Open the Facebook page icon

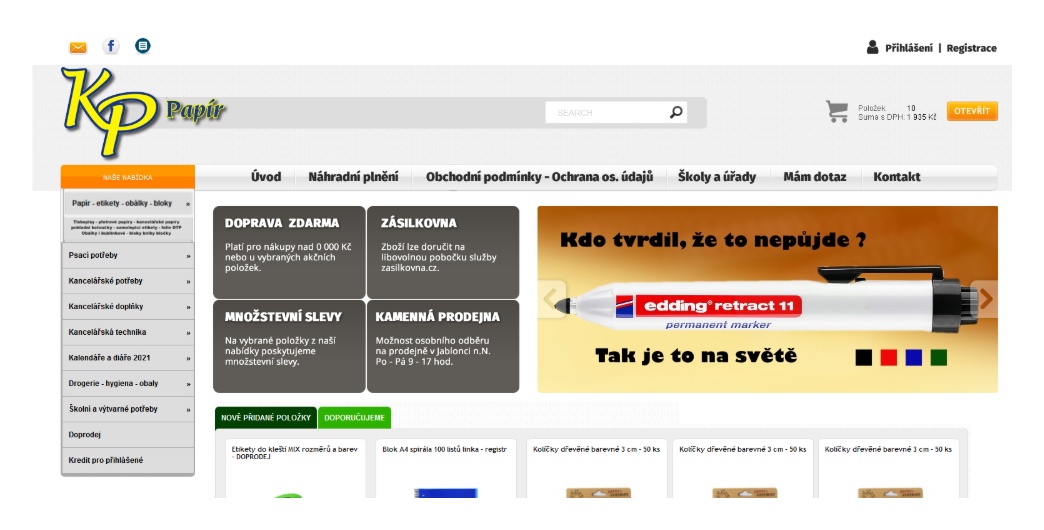pyautogui.click(x=111, y=46)
